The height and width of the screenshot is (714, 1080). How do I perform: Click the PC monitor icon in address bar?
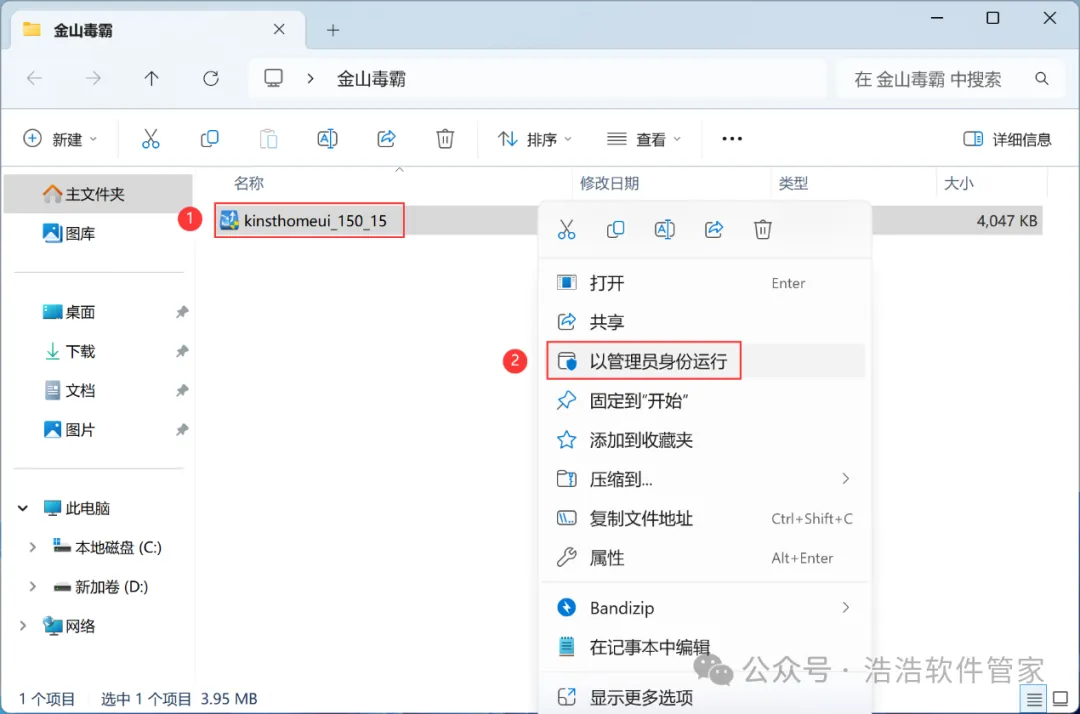(273, 78)
